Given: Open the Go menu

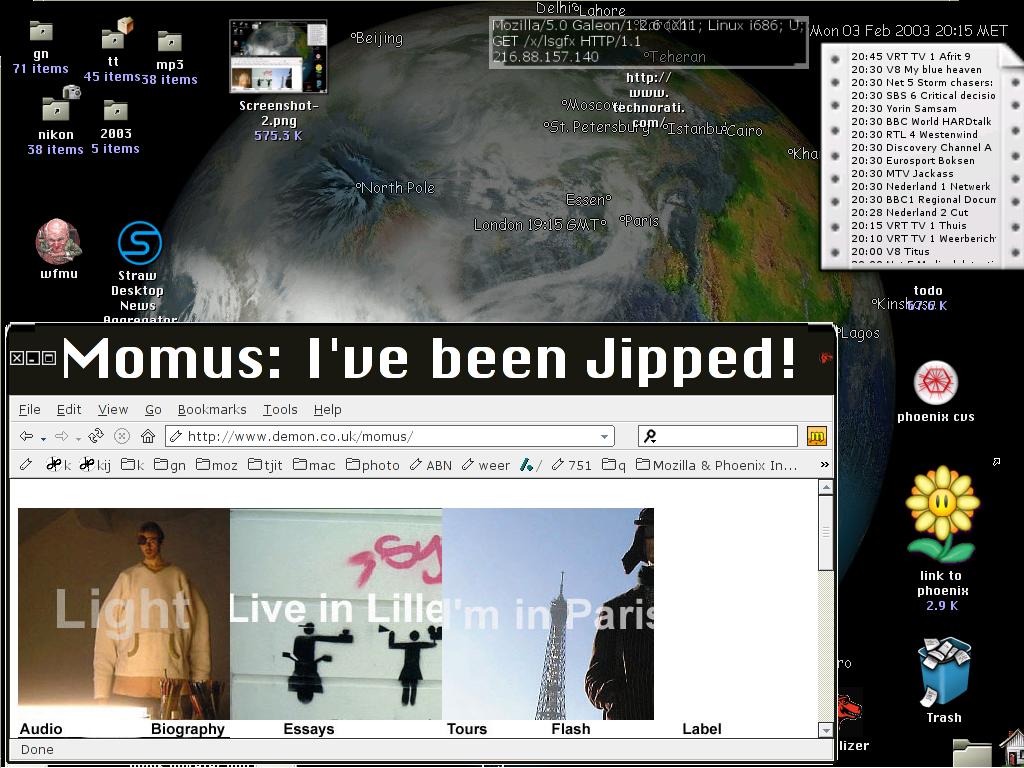Looking at the screenshot, I should click(x=153, y=409).
